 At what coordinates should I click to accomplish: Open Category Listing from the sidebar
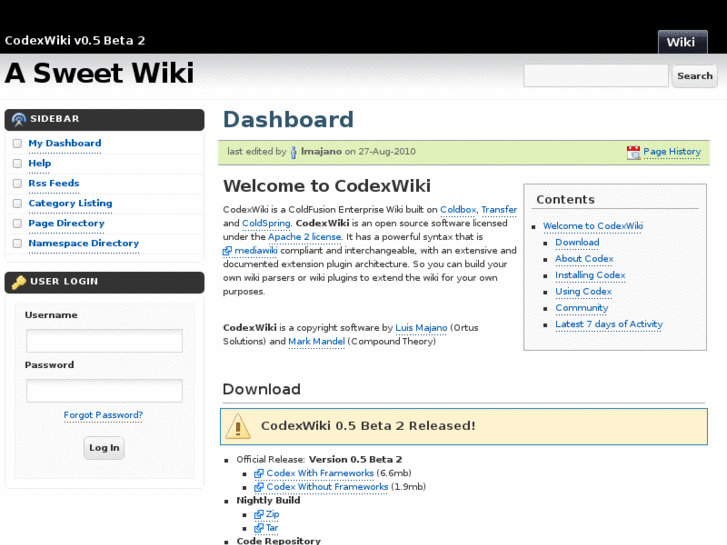click(70, 203)
